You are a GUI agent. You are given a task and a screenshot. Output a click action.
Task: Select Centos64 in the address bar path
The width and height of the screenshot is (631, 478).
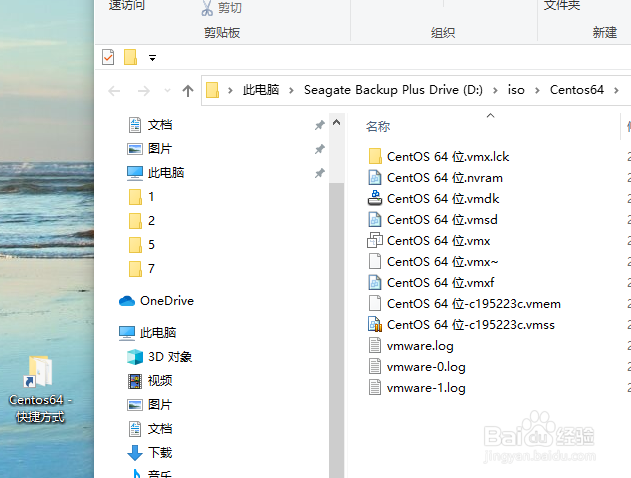pyautogui.click(x=577, y=90)
